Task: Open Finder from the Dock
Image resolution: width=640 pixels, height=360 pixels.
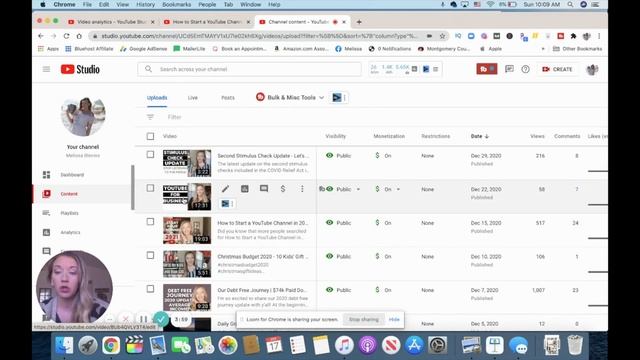Action: point(64,345)
